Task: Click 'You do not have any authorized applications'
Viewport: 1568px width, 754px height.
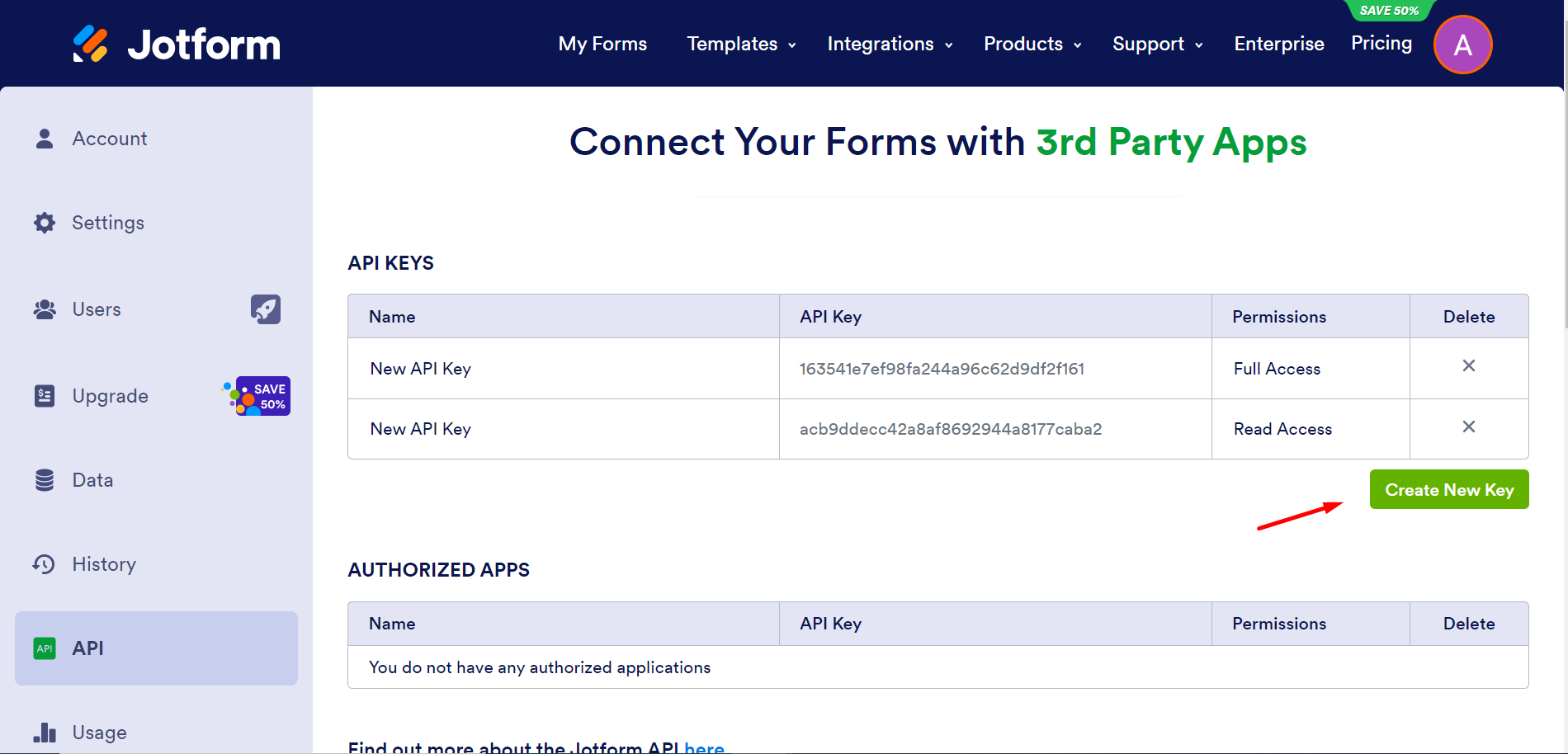Action: tap(540, 667)
